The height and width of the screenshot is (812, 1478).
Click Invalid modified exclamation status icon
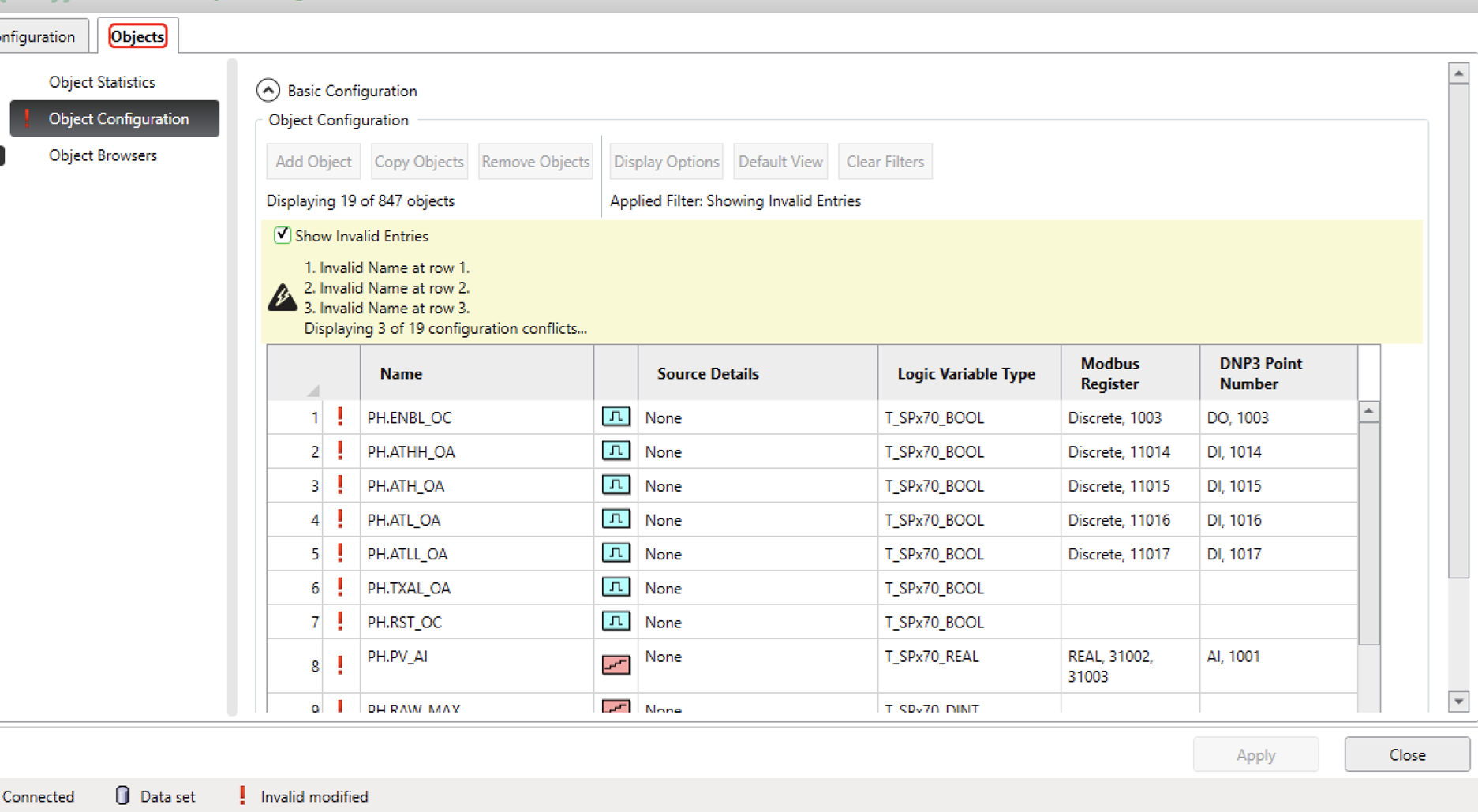tap(242, 795)
